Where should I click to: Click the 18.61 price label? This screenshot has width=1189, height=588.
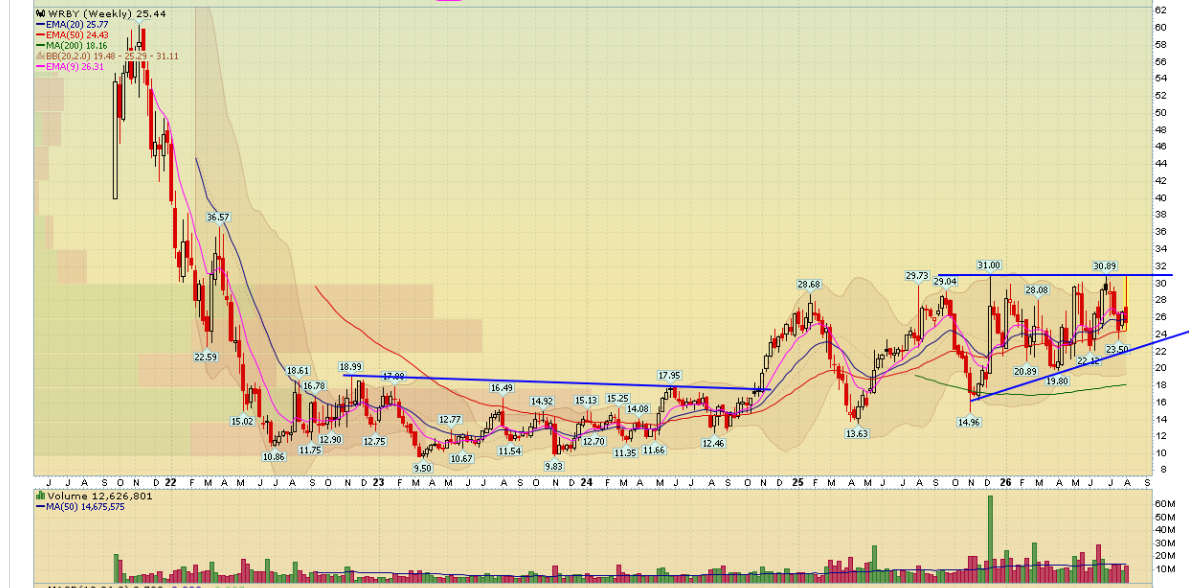pyautogui.click(x=297, y=370)
